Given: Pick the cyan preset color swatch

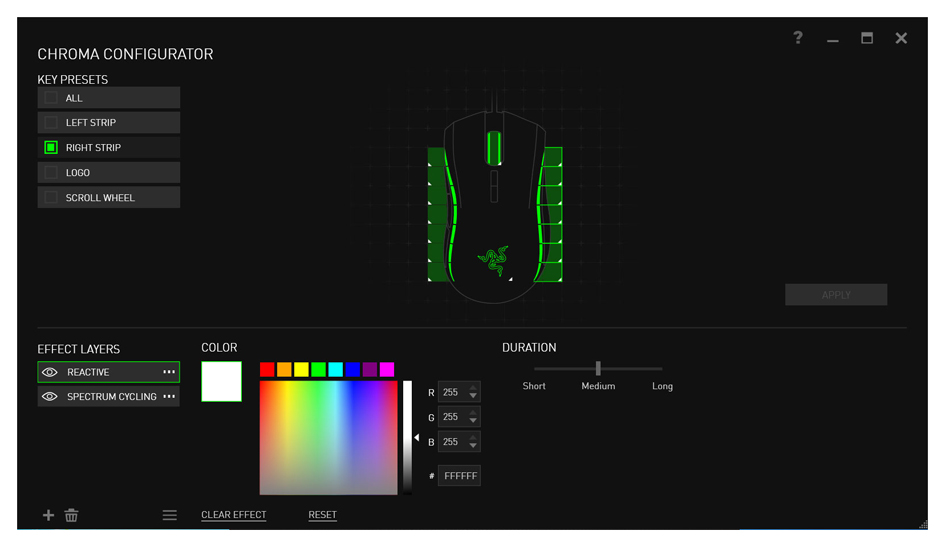Looking at the screenshot, I should (x=336, y=369).
